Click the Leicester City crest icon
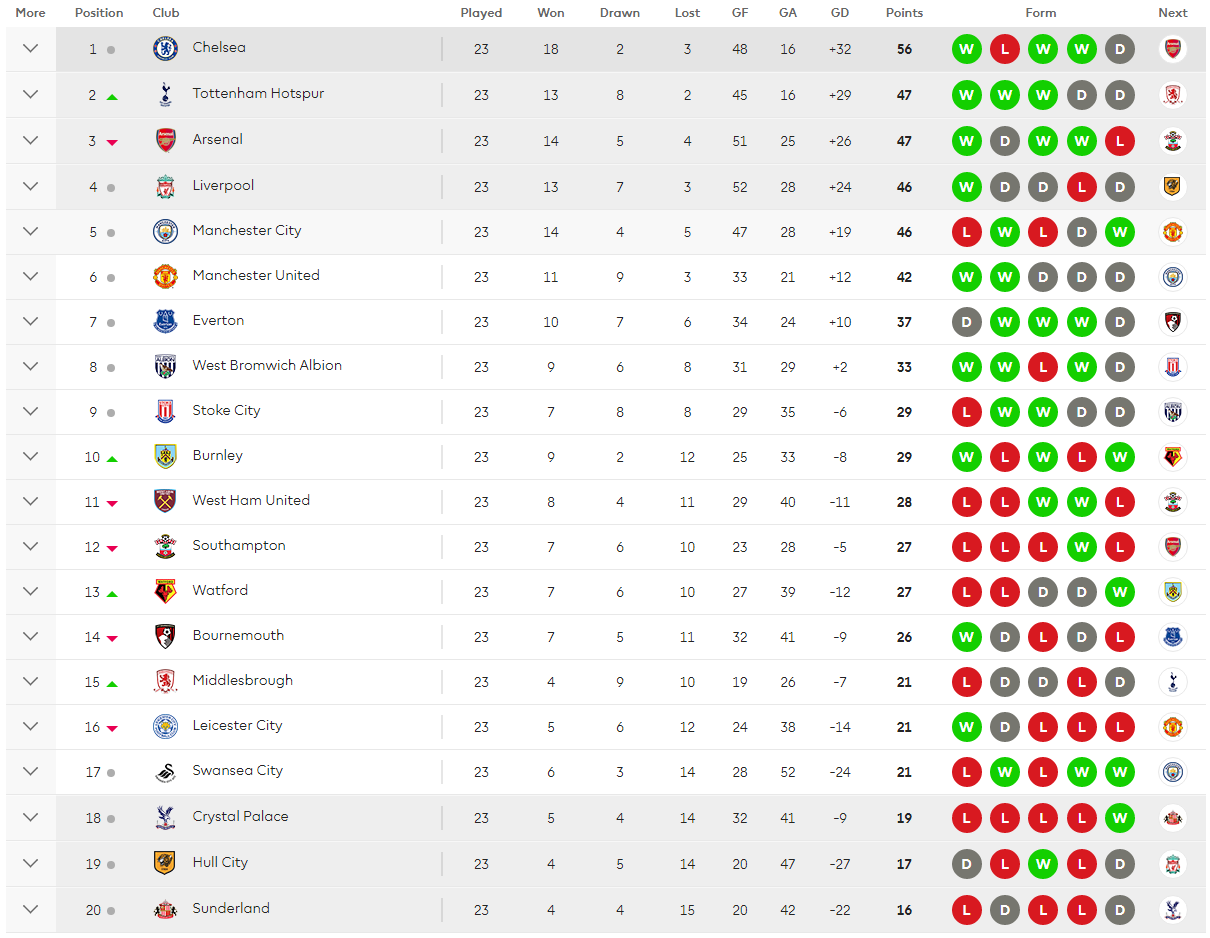Image resolution: width=1210 pixels, height=938 pixels. [x=165, y=726]
